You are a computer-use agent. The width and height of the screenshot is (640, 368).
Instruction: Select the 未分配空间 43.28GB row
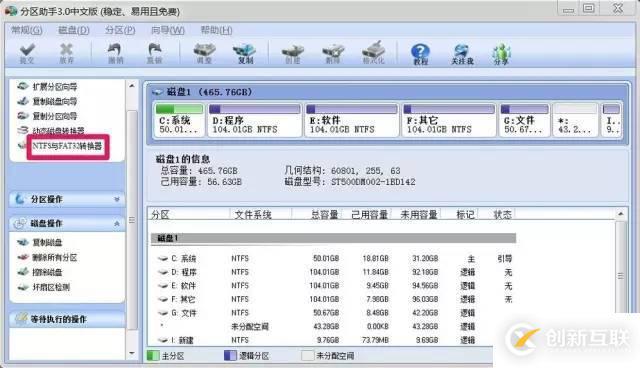click(333, 326)
